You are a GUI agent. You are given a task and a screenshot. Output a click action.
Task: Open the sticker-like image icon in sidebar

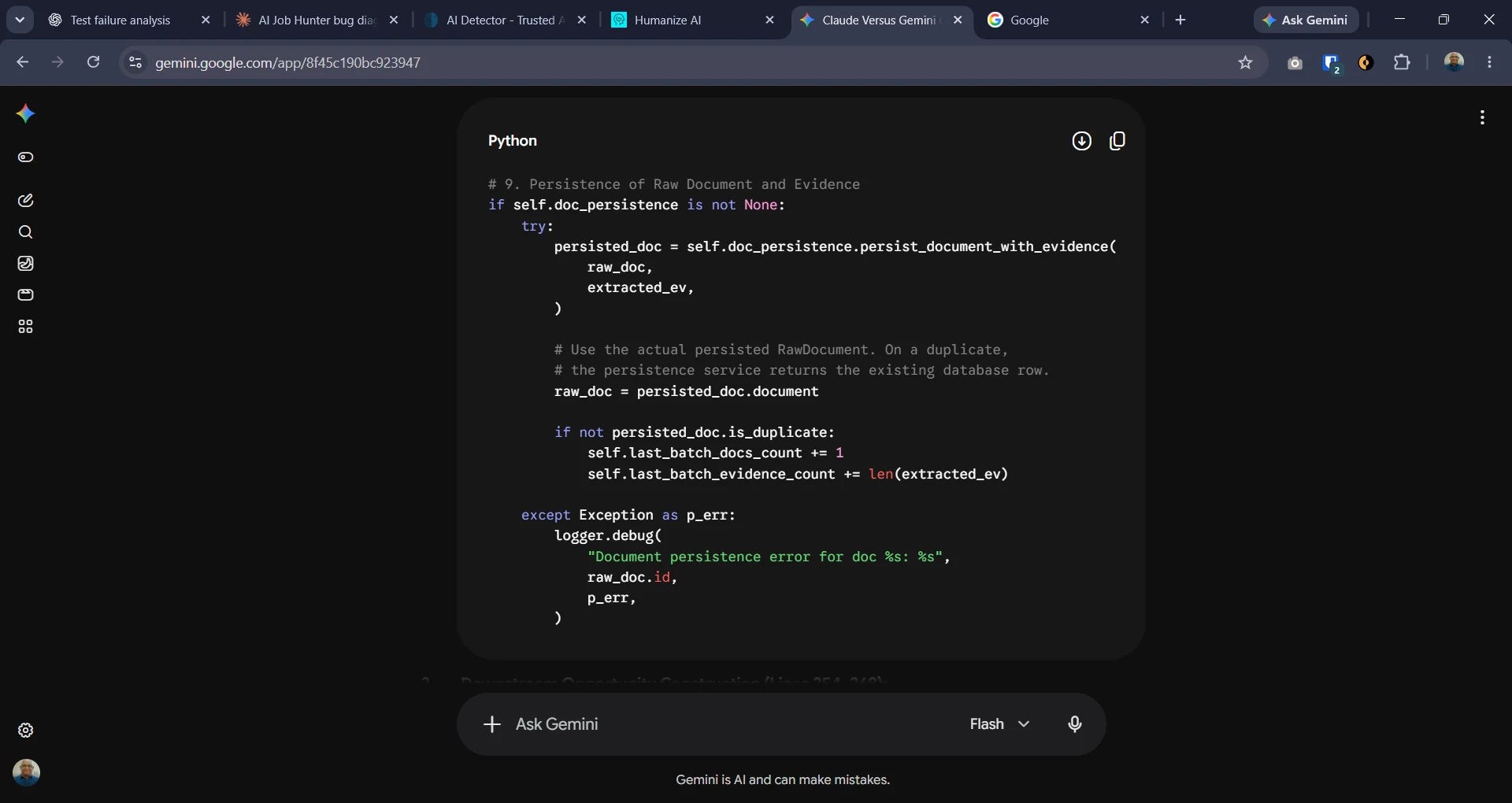coord(25,263)
